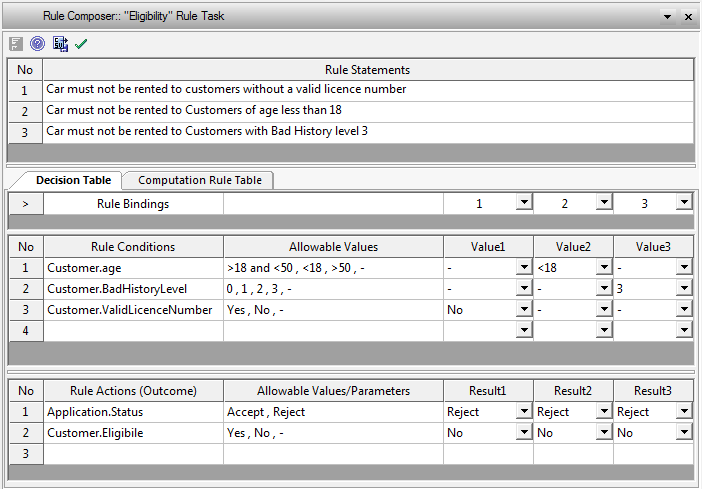The width and height of the screenshot is (702, 489).
Task: Click empty action cell in row 3
Action: tap(133, 454)
